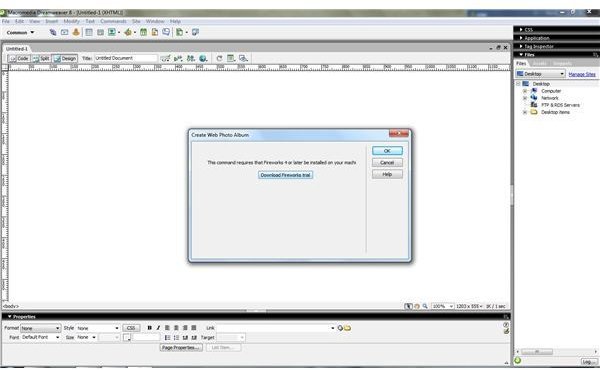
Task: Click Help in the photo album dialog
Action: pyautogui.click(x=387, y=174)
